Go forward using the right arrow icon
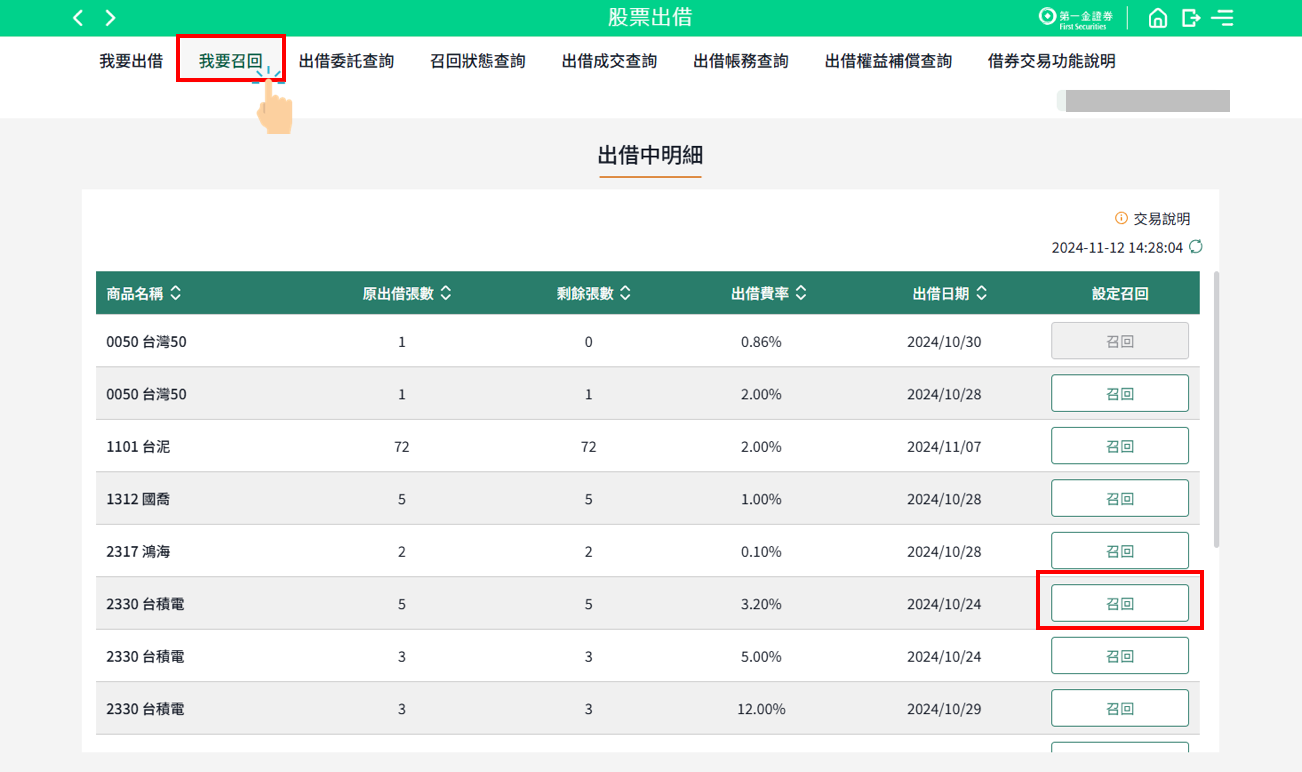This screenshot has width=1302, height=772. (x=110, y=18)
